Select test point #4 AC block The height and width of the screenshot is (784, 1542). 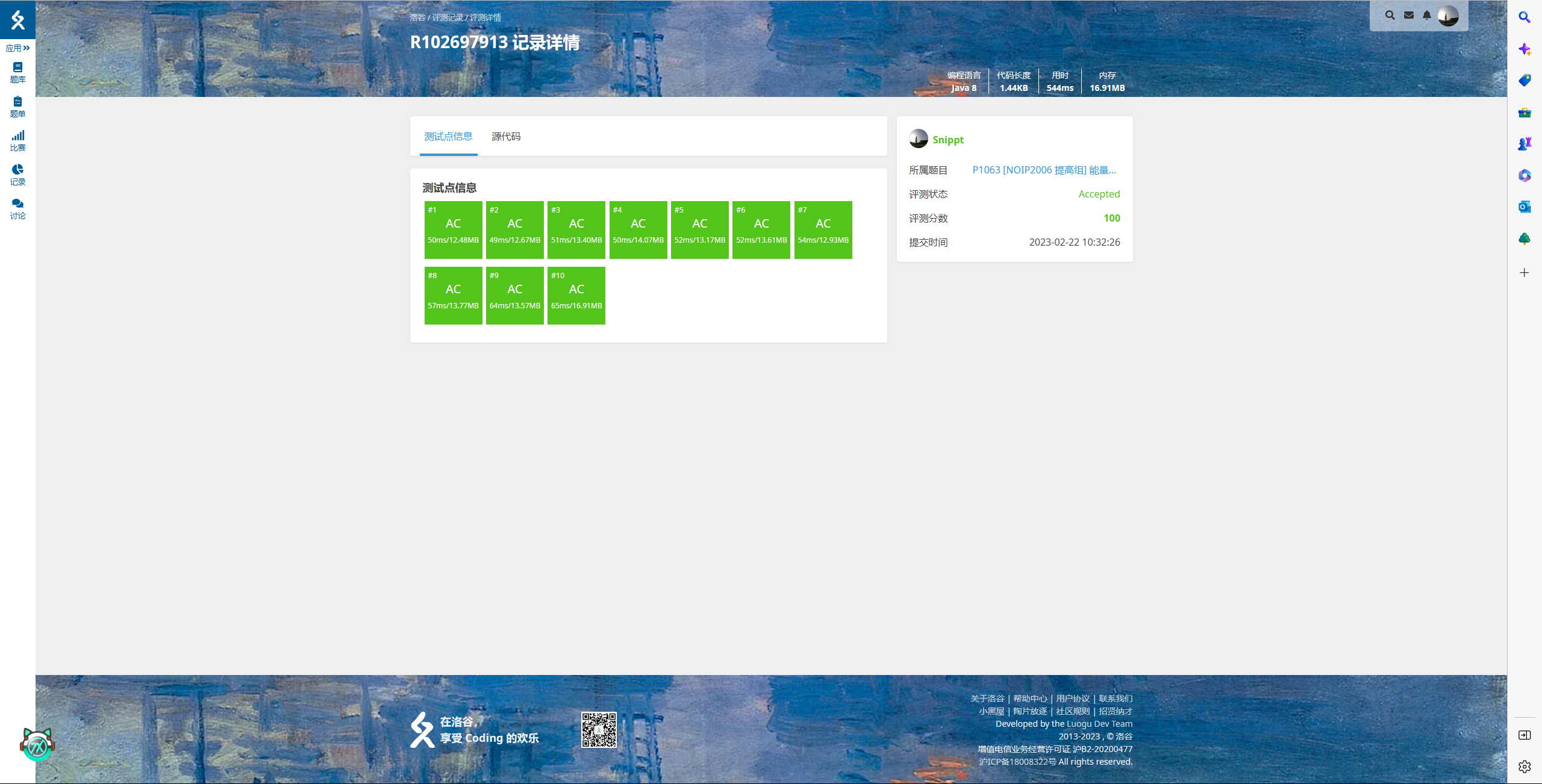pos(638,230)
